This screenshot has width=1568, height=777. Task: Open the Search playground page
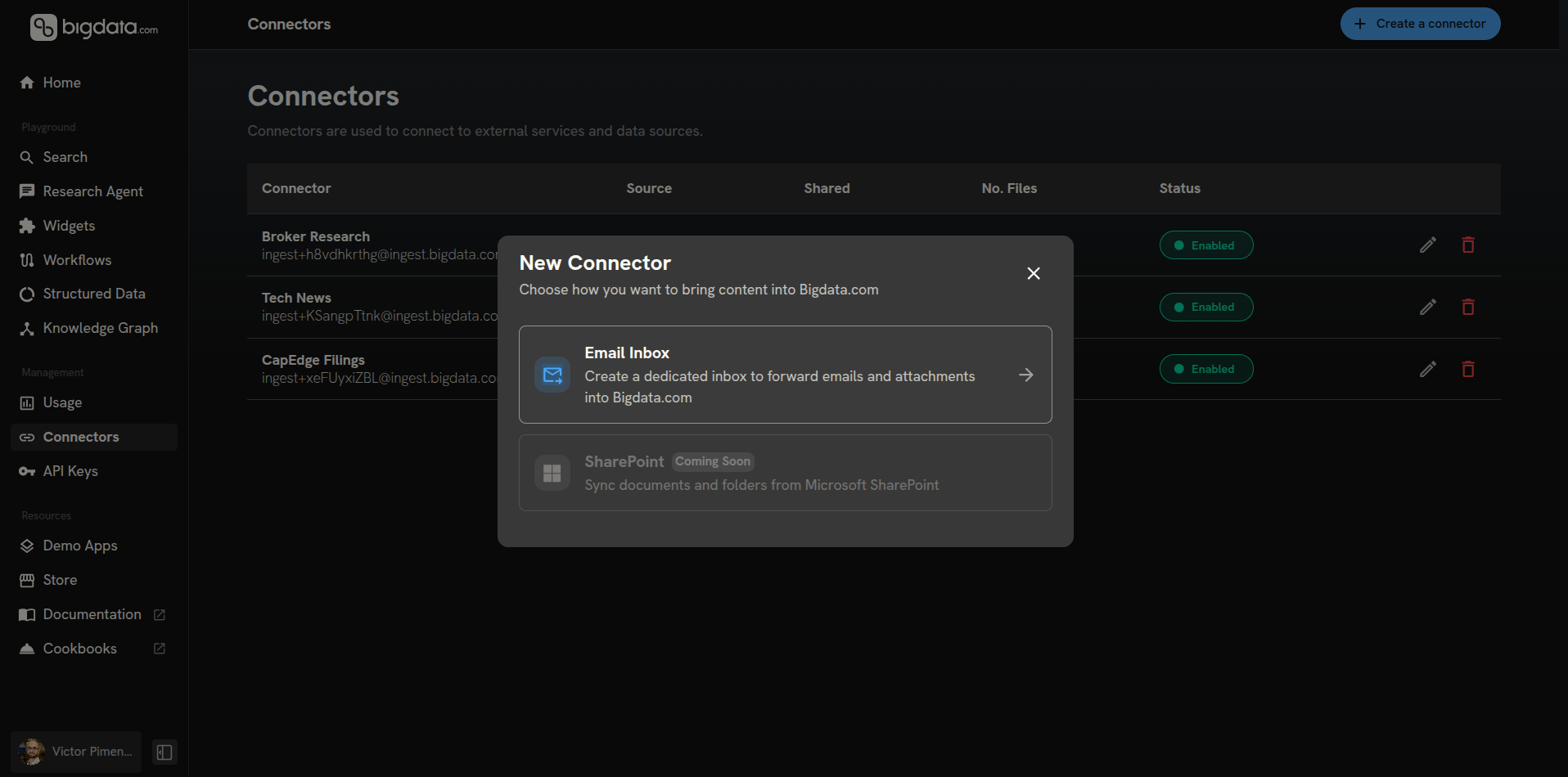pos(94,157)
